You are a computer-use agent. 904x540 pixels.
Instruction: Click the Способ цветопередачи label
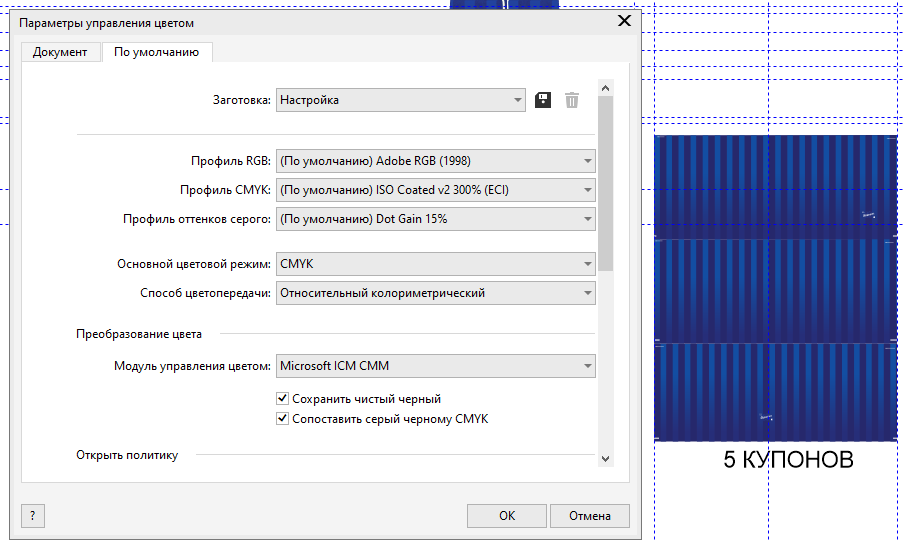point(205,293)
